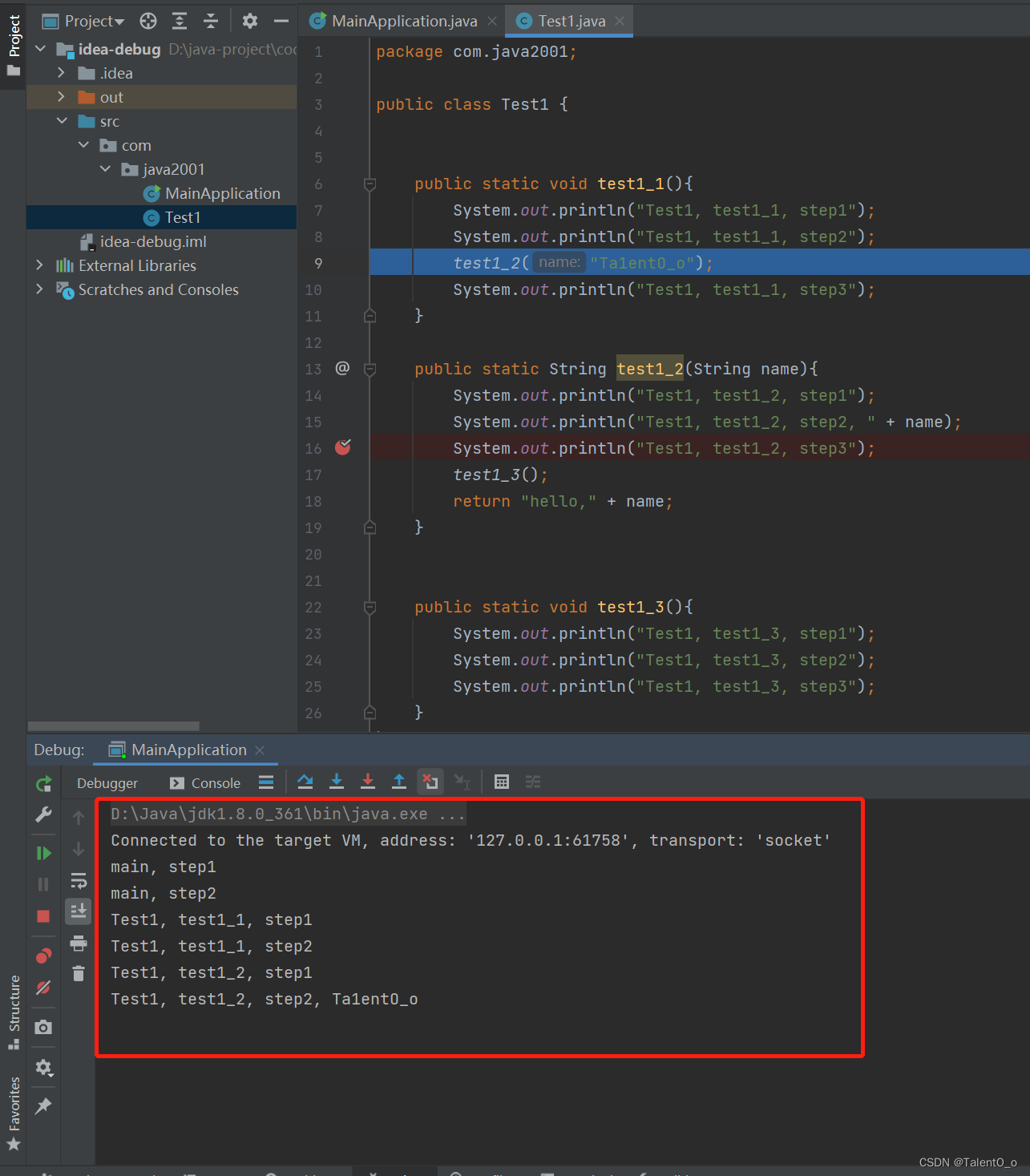The height and width of the screenshot is (1176, 1030).
Task: Force step into with the red arrow
Action: (x=368, y=782)
